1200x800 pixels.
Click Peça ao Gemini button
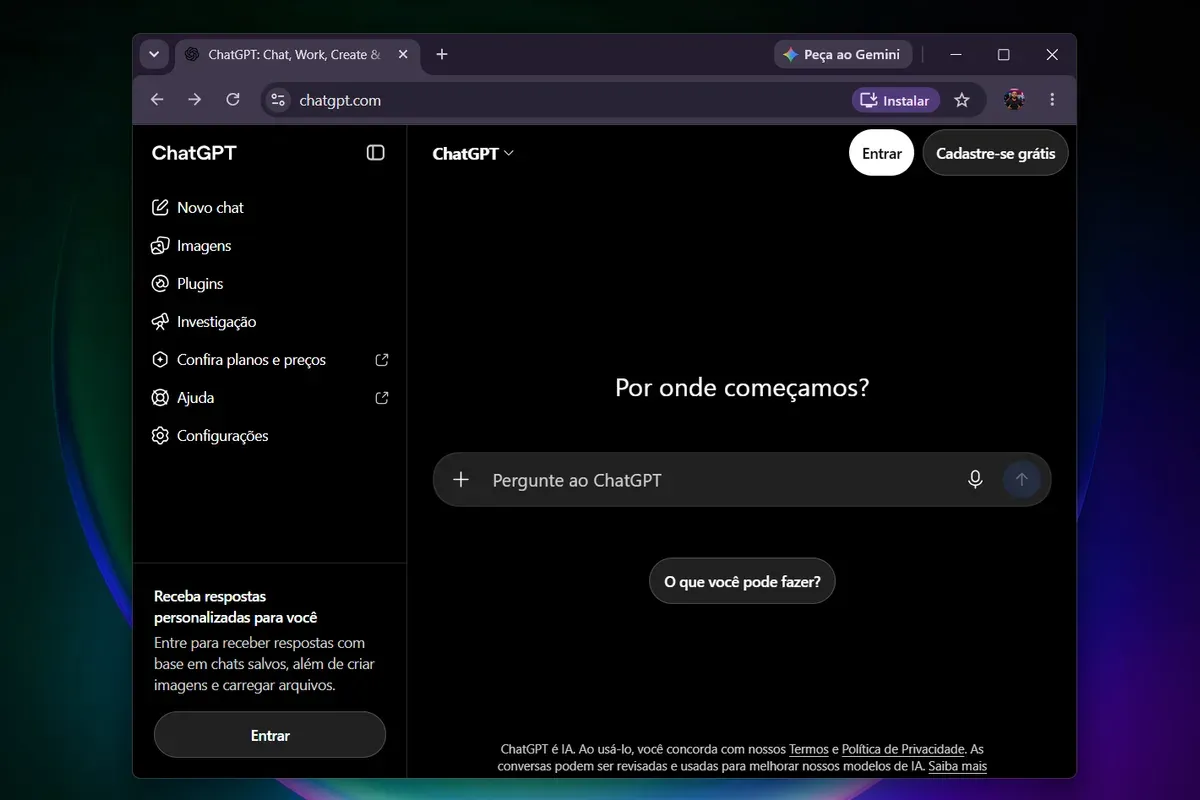(x=842, y=55)
